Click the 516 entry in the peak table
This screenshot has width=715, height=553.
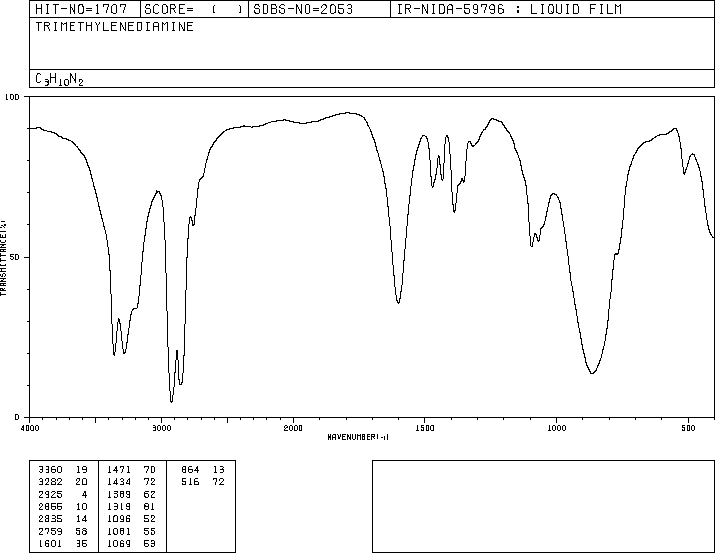coord(190,482)
